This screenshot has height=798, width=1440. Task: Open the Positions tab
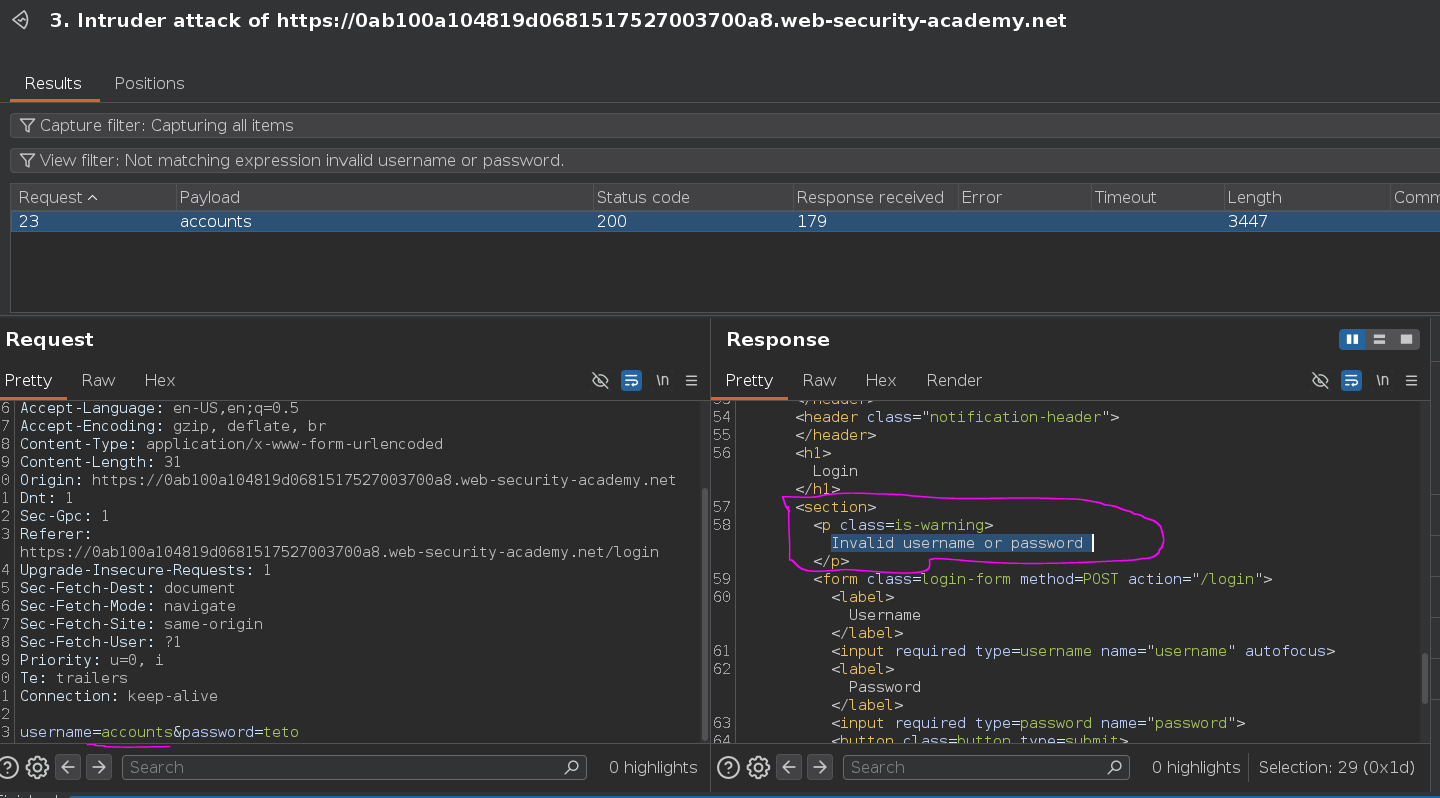click(149, 83)
